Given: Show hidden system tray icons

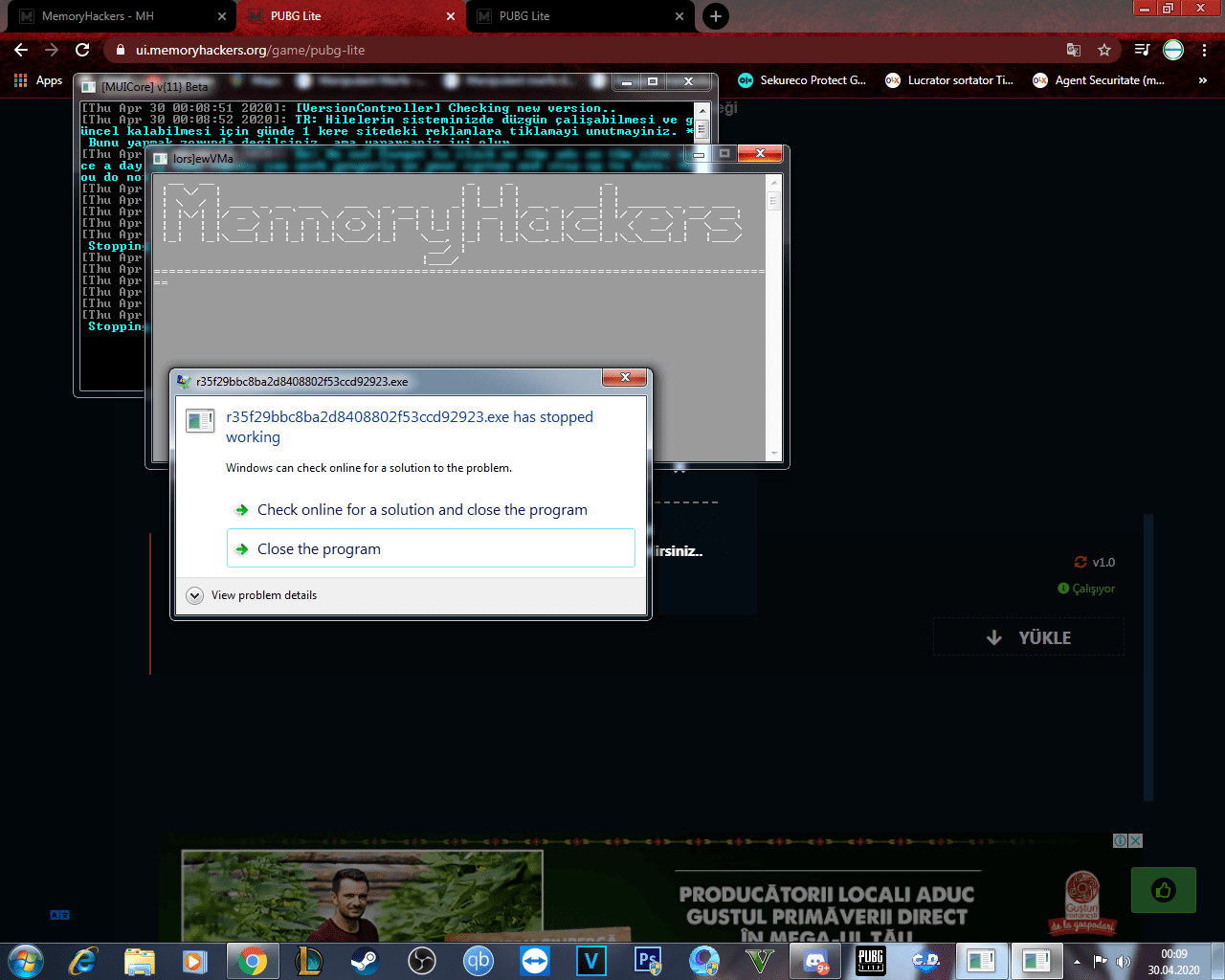Looking at the screenshot, I should (x=1077, y=961).
